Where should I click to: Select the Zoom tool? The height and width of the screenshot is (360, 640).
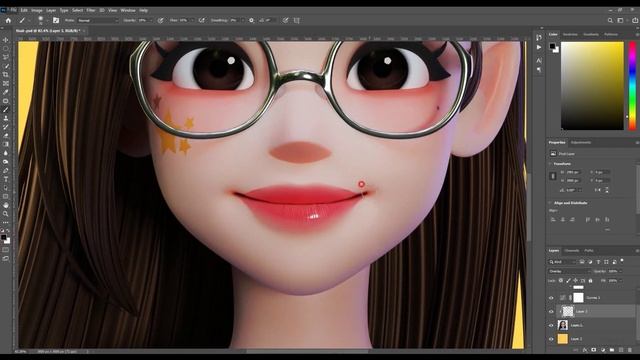pos(6,214)
